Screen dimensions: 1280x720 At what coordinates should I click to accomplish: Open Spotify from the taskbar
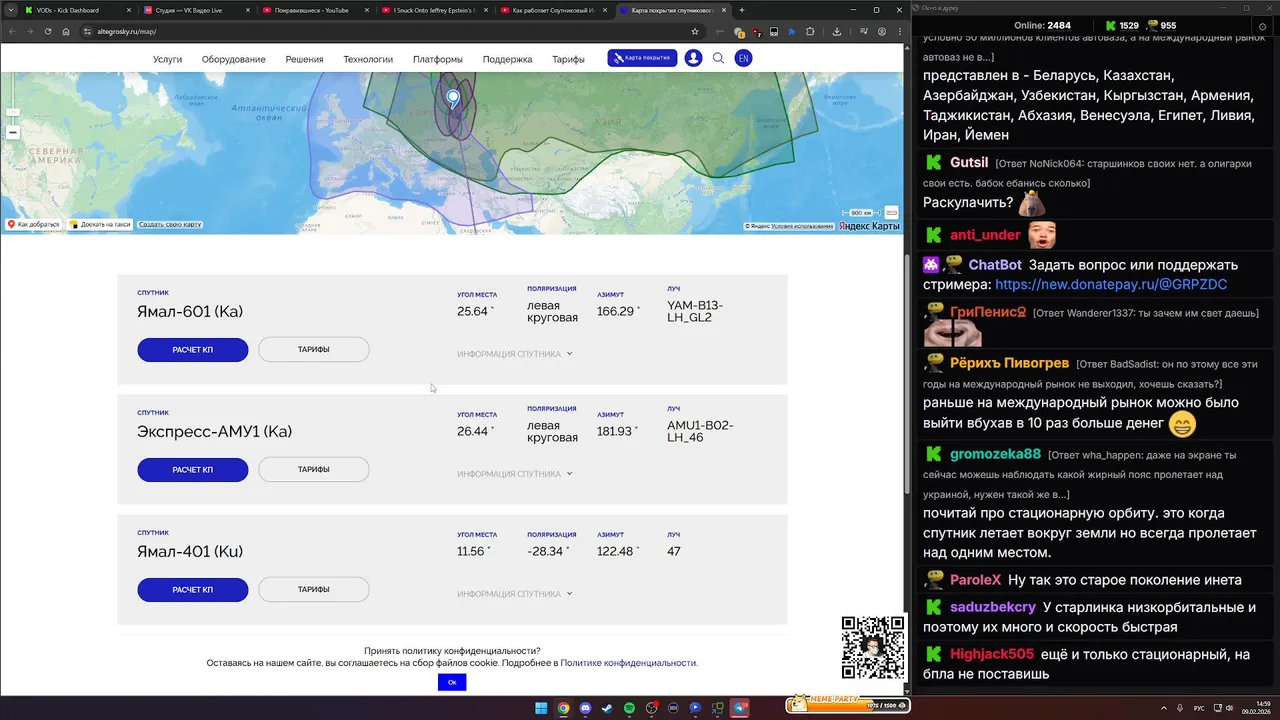coord(629,708)
